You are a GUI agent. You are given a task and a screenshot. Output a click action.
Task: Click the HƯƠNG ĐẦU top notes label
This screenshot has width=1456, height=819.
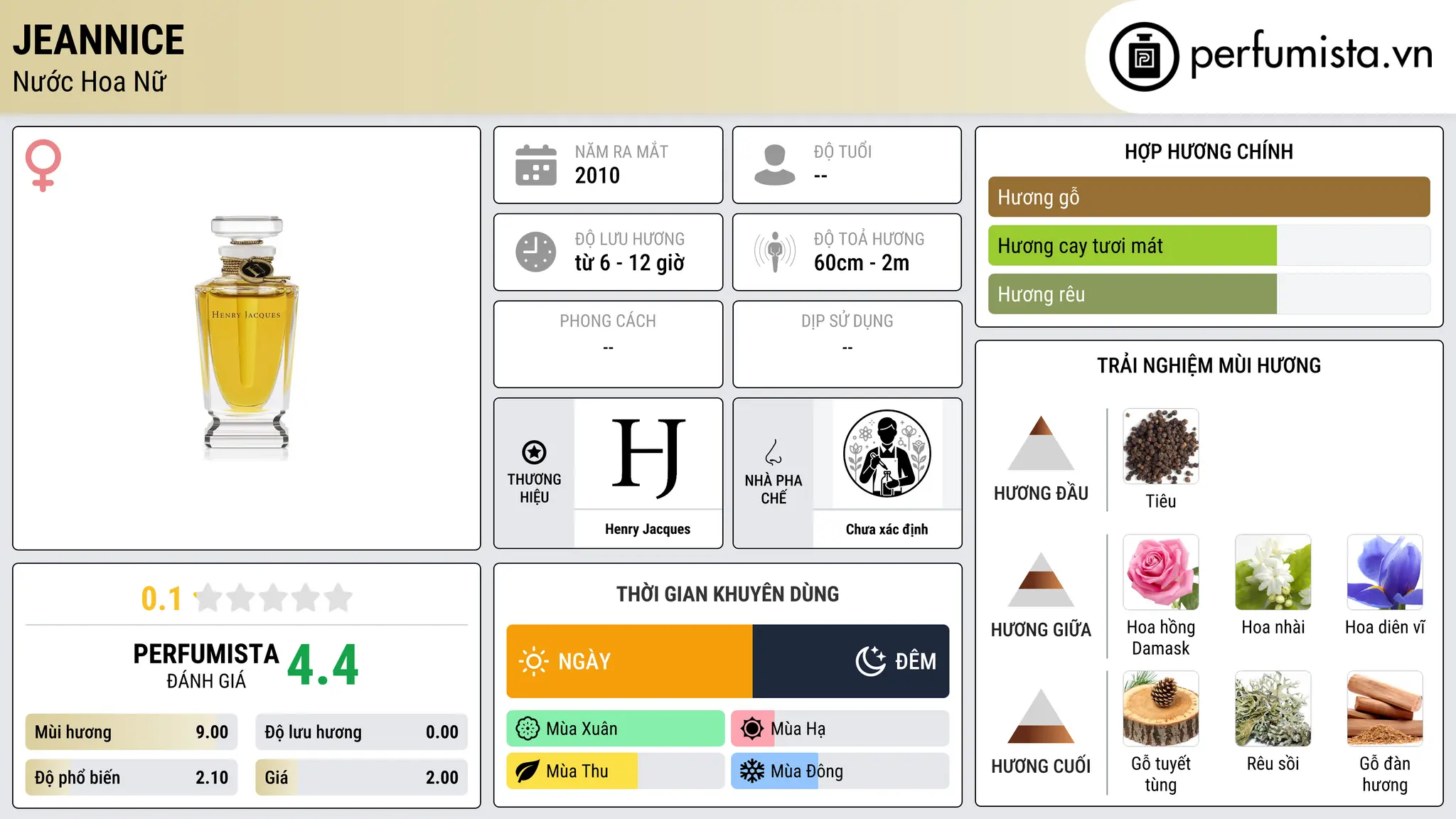coord(1041,493)
